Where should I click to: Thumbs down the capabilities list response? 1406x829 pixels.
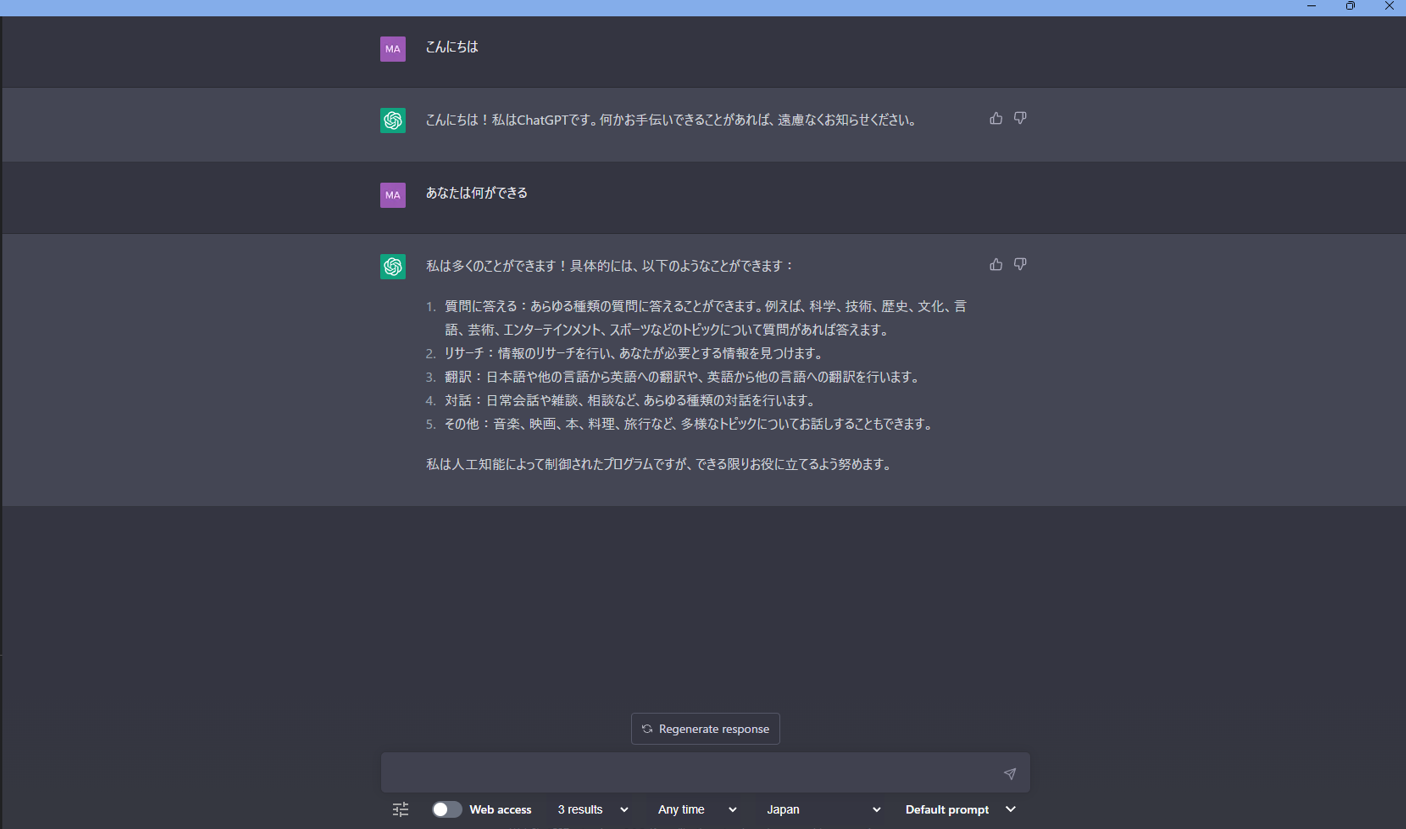pyautogui.click(x=1020, y=264)
